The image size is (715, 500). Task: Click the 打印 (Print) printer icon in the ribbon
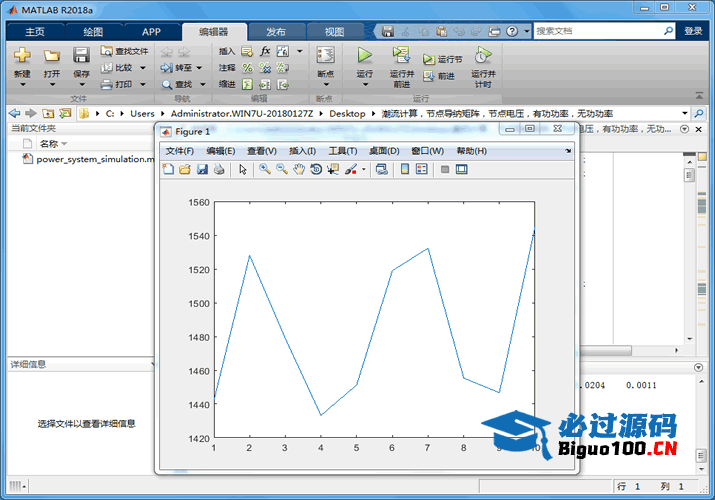[x=107, y=84]
